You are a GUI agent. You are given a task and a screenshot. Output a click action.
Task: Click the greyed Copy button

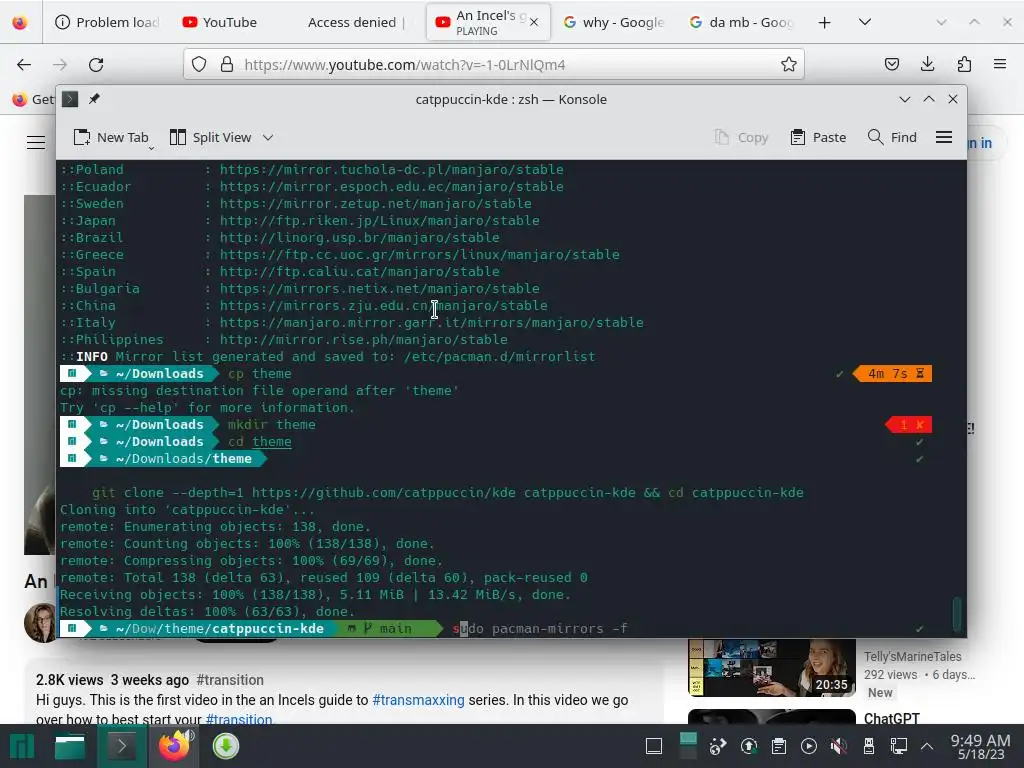coord(741,137)
